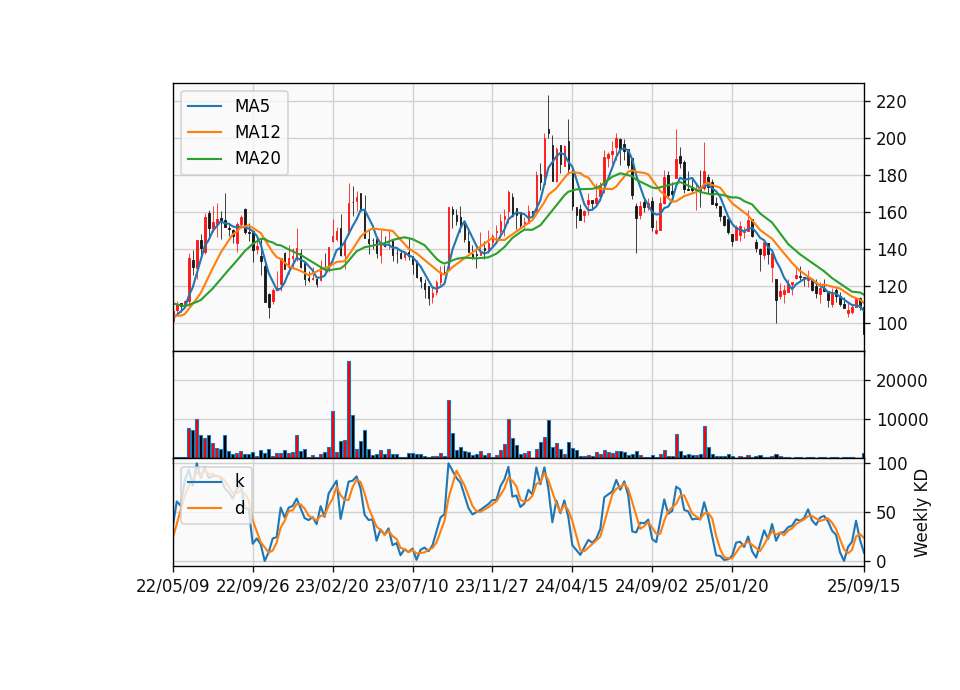Click the 25/01/20 date tick label

[732, 586]
